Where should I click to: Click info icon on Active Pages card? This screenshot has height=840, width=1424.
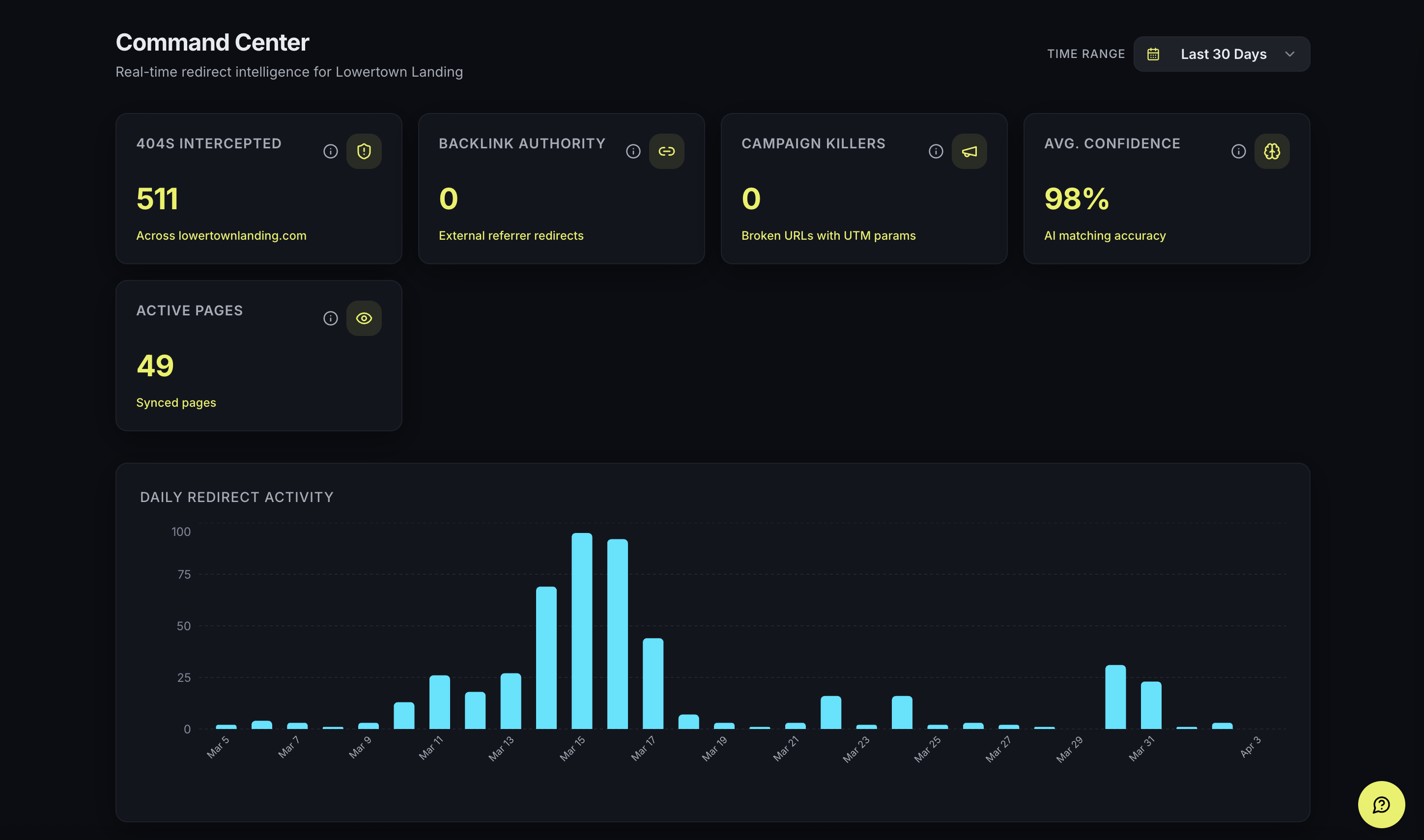[331, 318]
